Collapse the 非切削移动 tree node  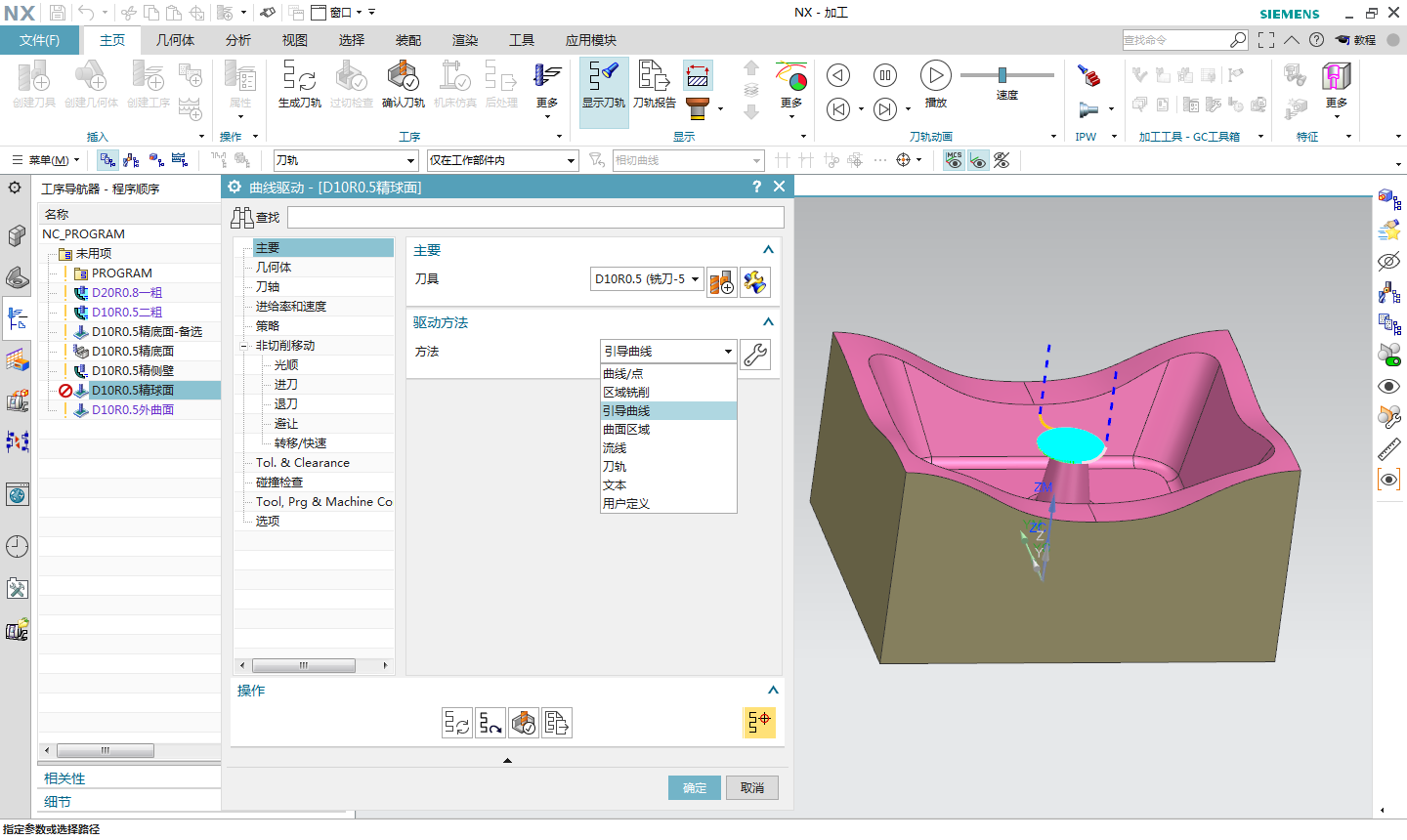click(243, 346)
